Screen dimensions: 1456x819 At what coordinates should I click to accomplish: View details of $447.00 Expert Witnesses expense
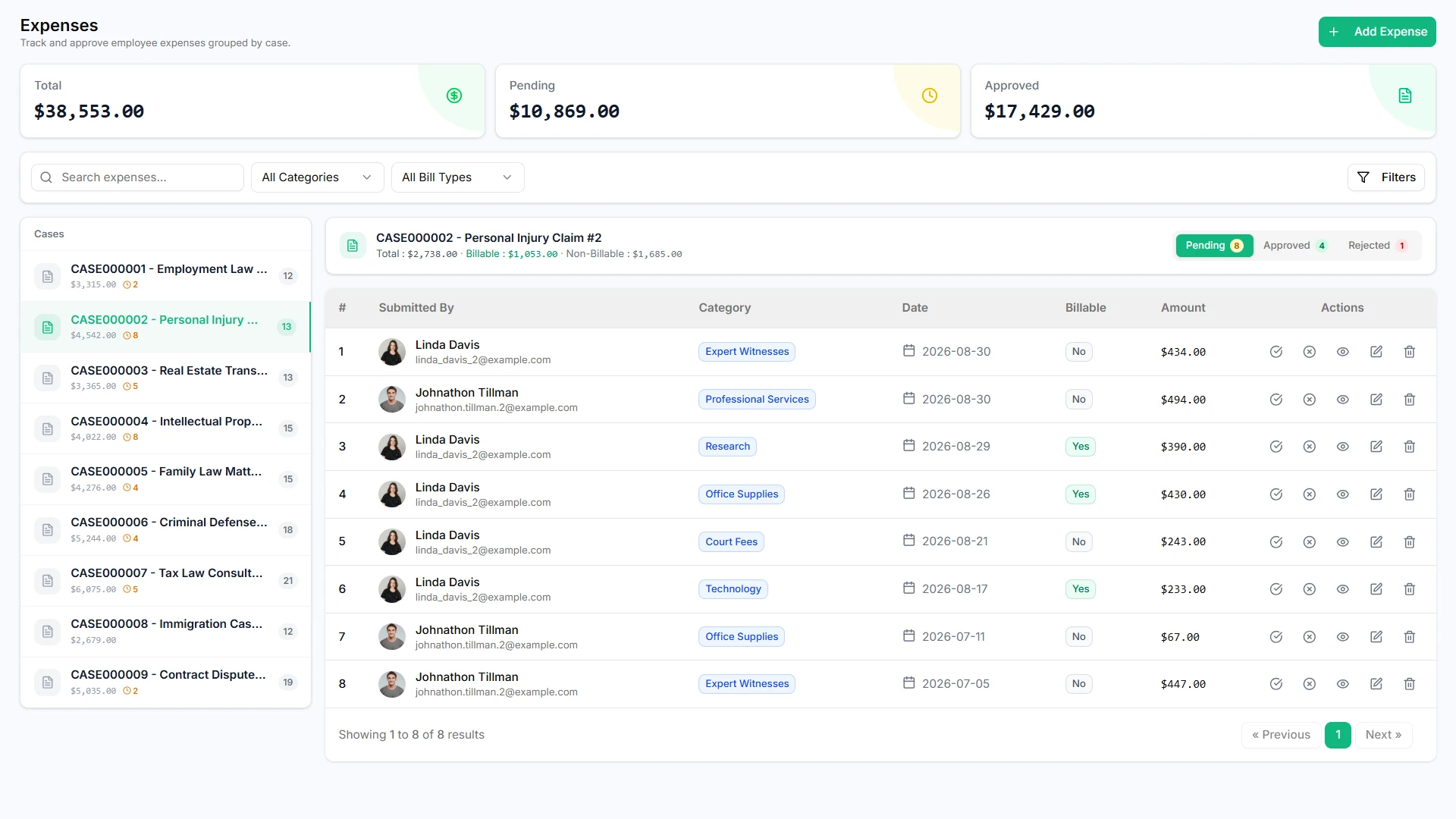coord(1343,684)
